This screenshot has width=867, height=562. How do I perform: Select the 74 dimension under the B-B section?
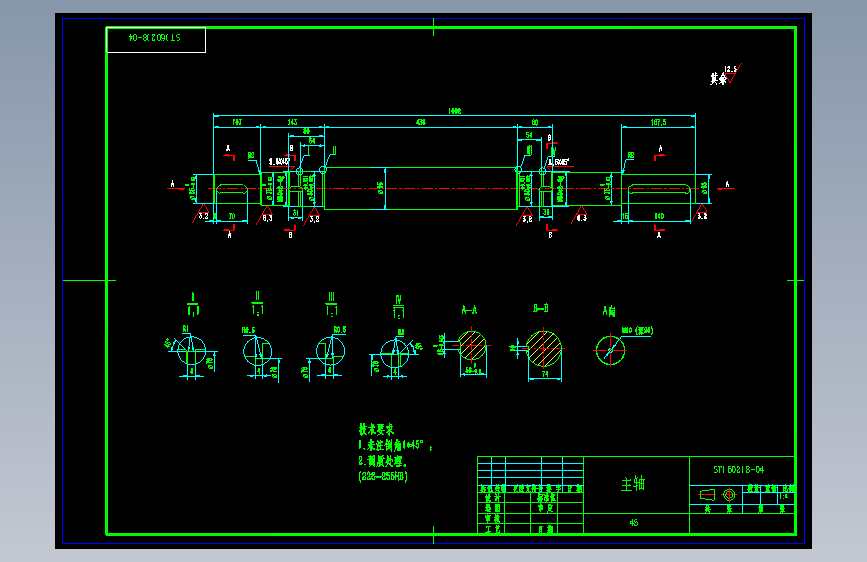pos(545,374)
